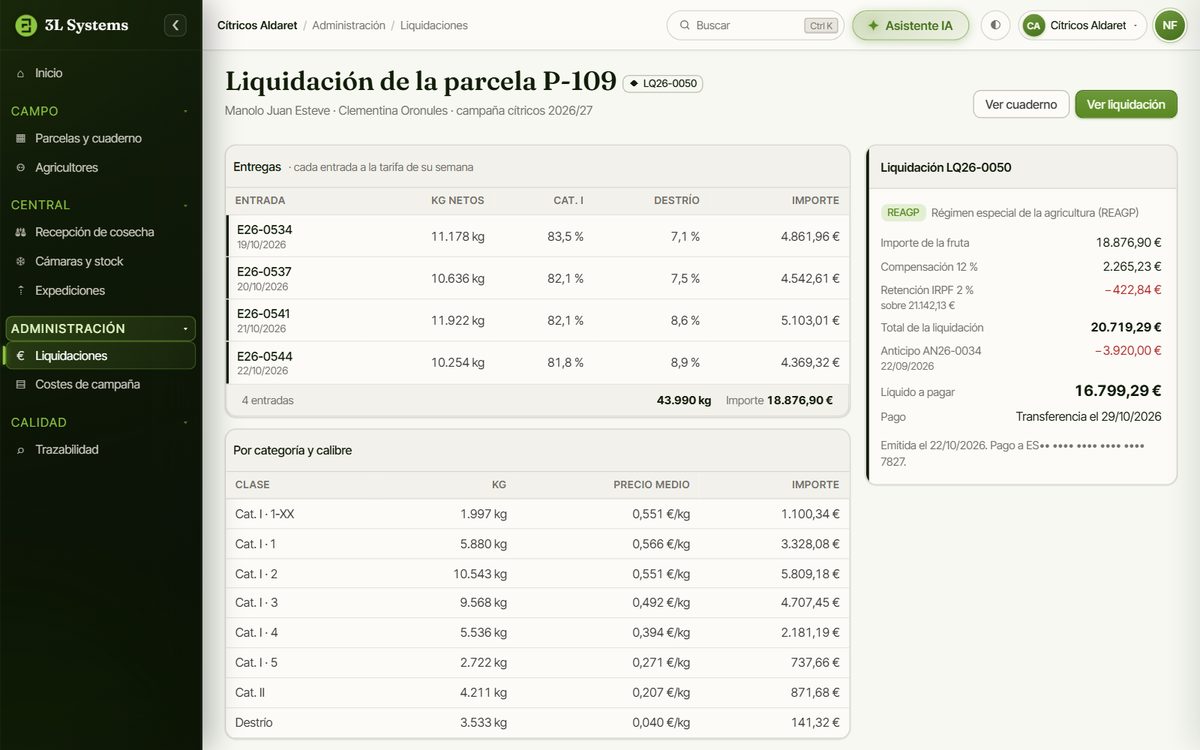This screenshot has height=750, width=1200.
Task: Focus the Buscar search field
Action: (755, 25)
